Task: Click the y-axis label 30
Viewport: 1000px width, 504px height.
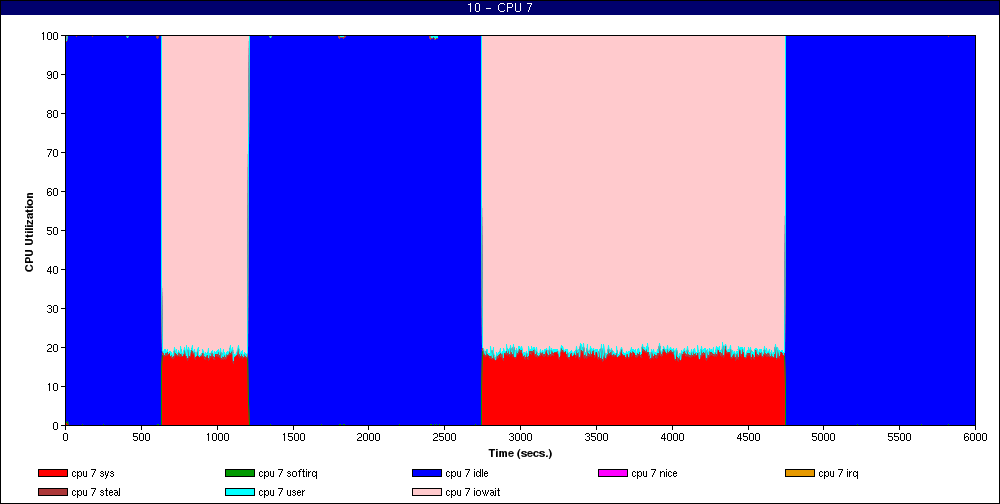Action: [53, 308]
